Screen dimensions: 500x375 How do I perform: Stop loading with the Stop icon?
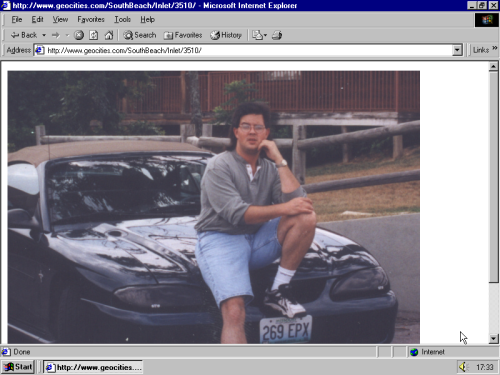click(x=79, y=35)
